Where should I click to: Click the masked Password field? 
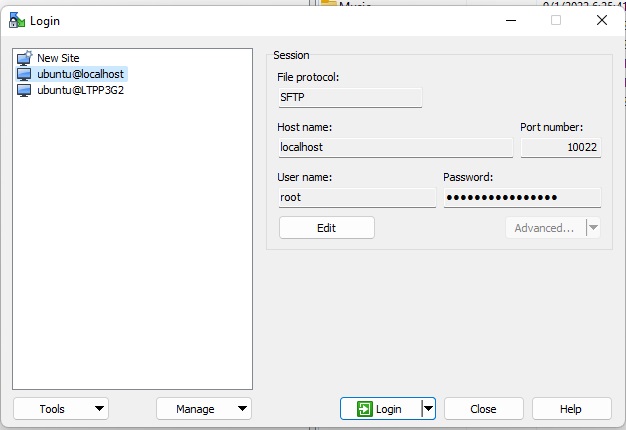click(x=522, y=197)
